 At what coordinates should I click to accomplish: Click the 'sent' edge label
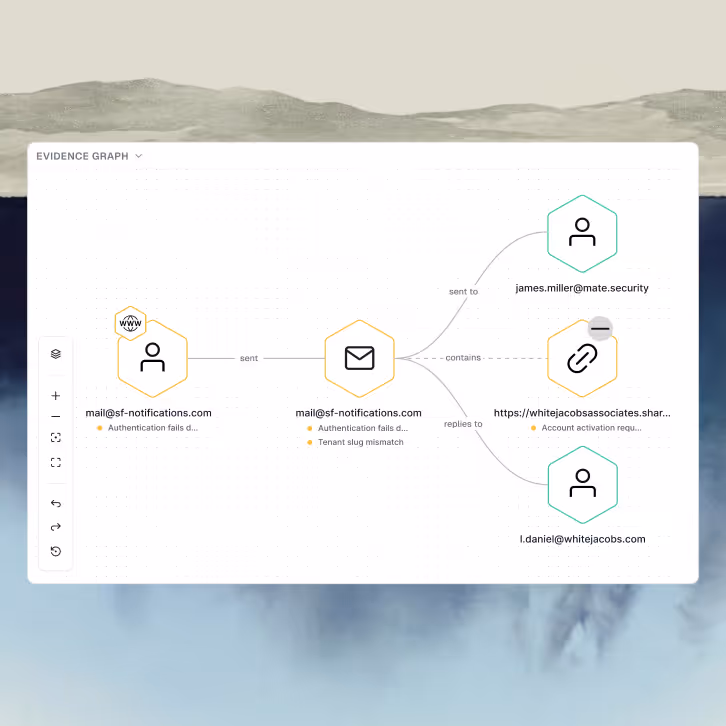(x=249, y=358)
